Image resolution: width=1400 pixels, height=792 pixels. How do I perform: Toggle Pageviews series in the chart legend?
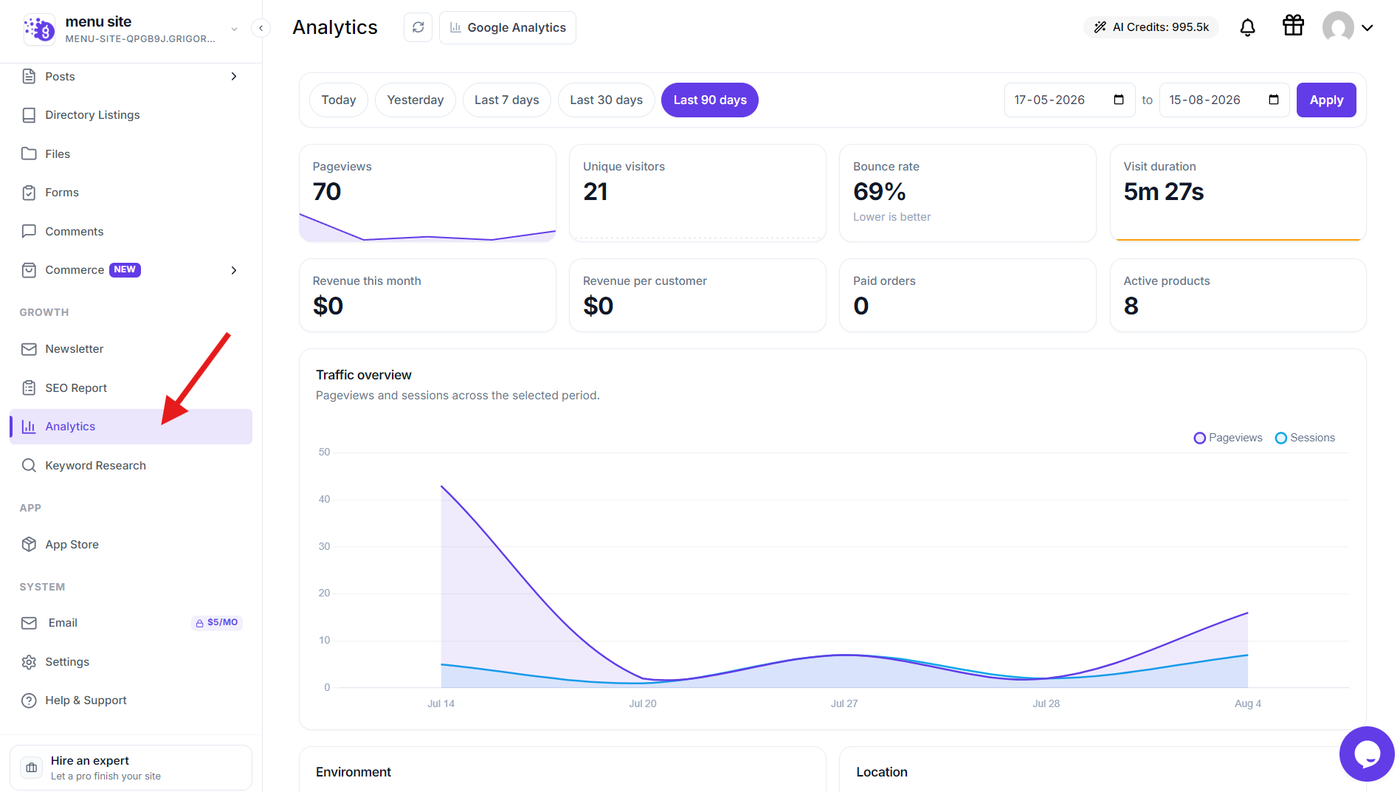pos(1228,438)
